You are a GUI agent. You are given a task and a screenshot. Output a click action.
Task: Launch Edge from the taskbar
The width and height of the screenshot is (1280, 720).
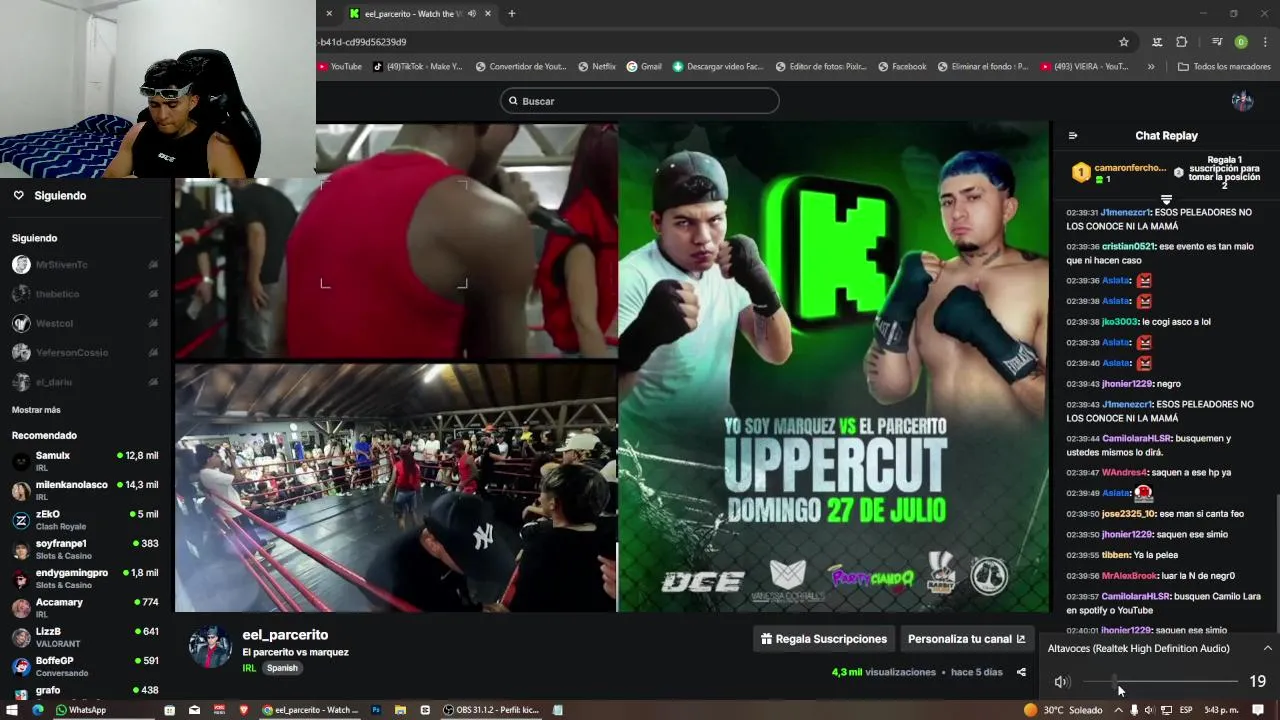38,710
